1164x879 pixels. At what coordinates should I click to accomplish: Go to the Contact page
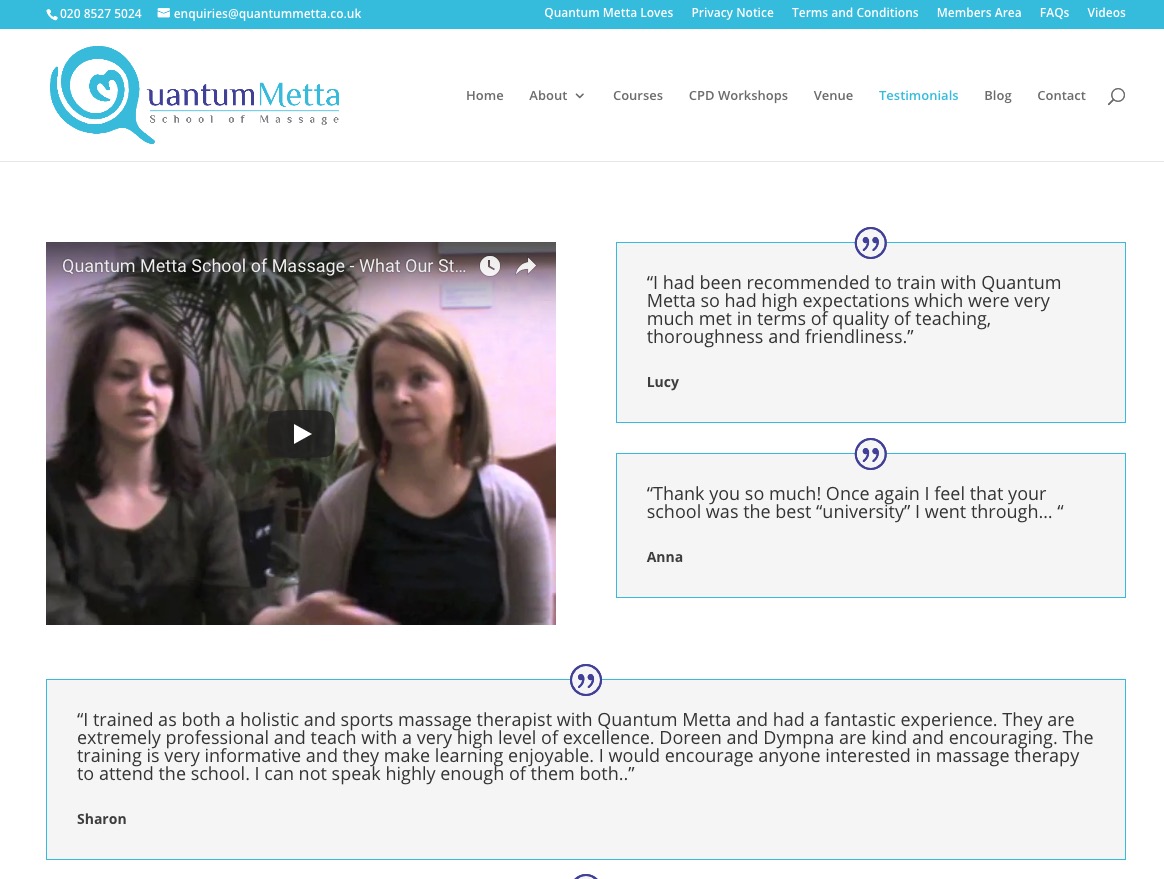point(1061,96)
